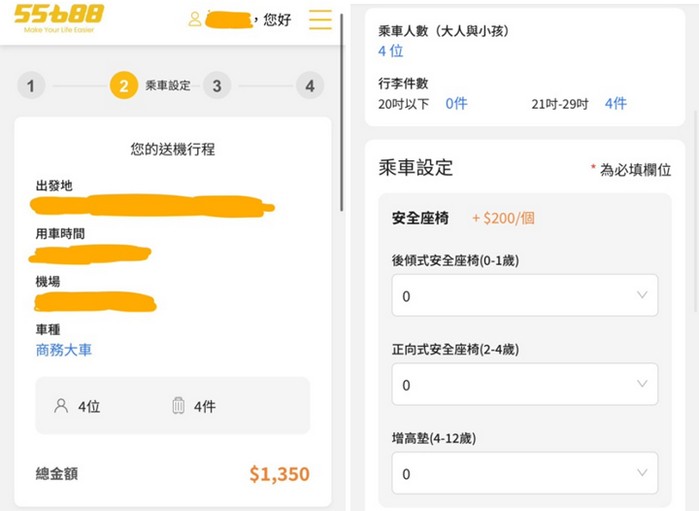Go to step 1 circle
The width and height of the screenshot is (699, 511).
pos(31,86)
